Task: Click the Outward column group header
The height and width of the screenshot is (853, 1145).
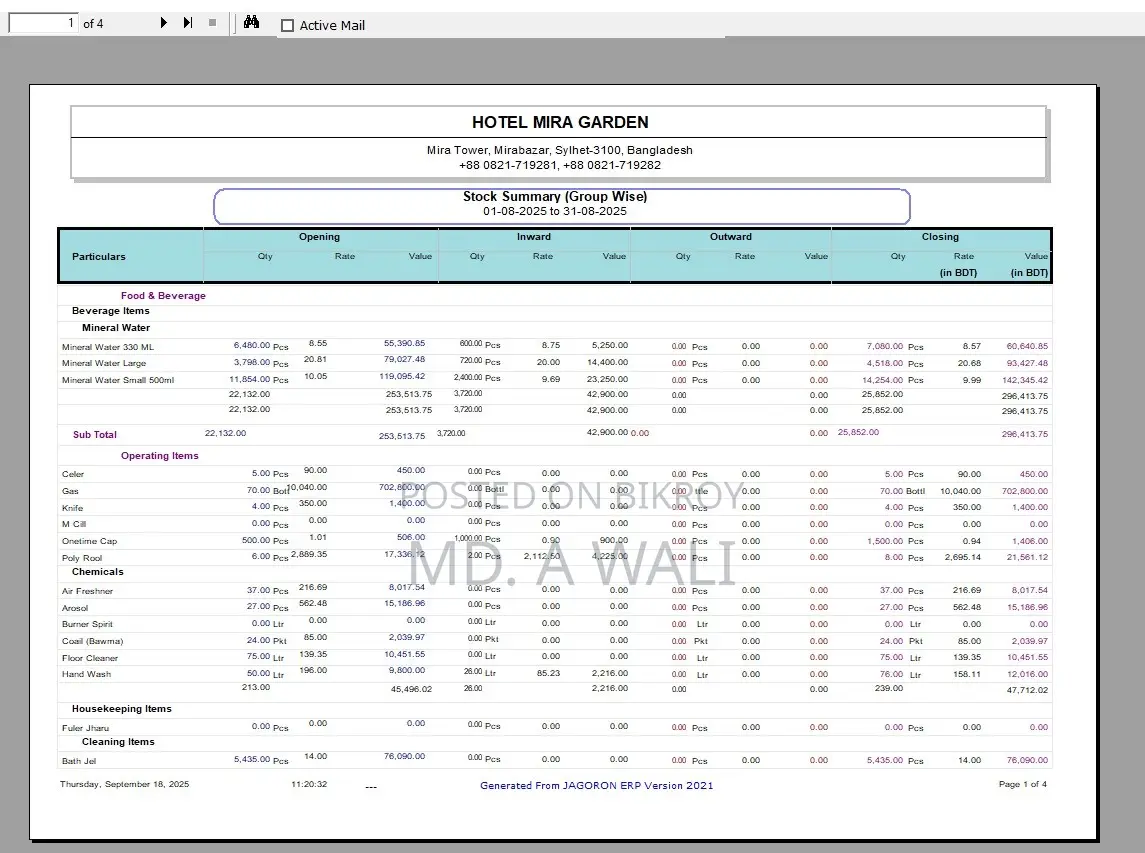Action: coord(730,237)
